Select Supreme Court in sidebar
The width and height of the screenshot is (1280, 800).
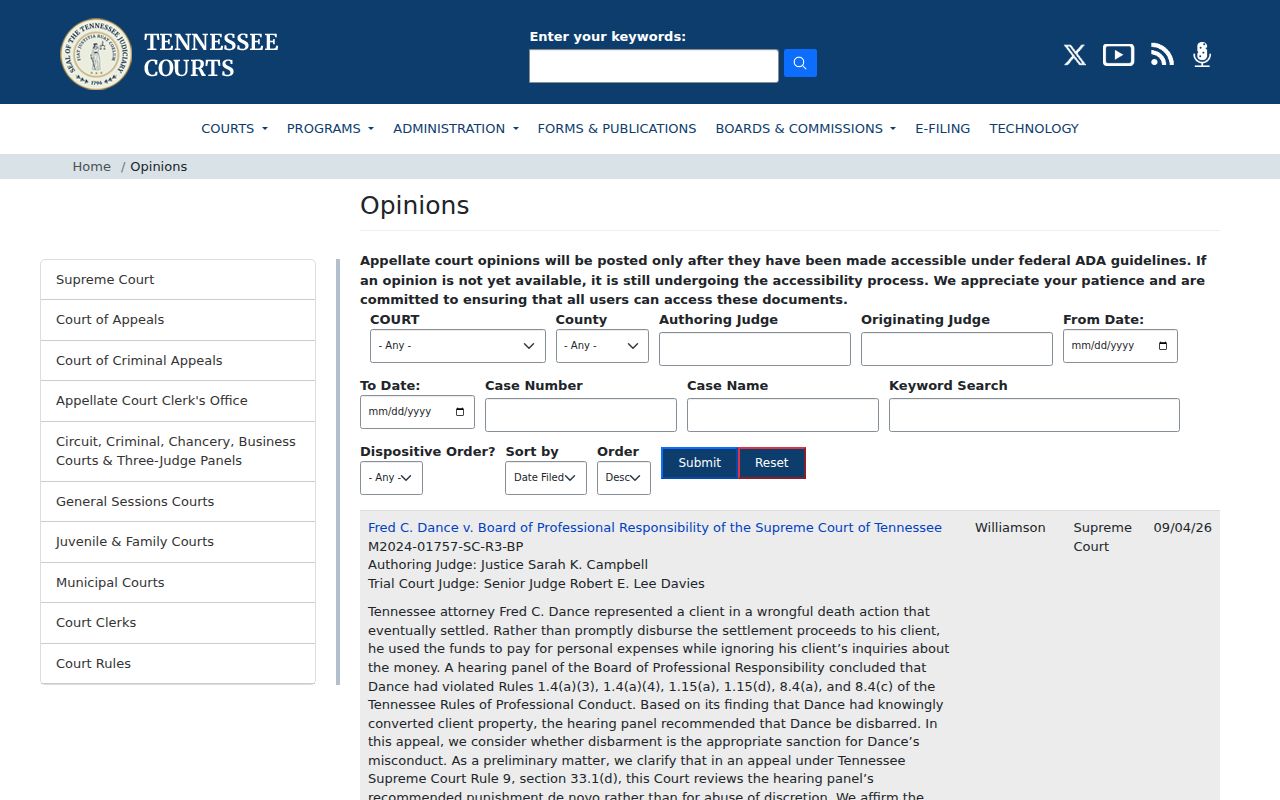point(178,280)
